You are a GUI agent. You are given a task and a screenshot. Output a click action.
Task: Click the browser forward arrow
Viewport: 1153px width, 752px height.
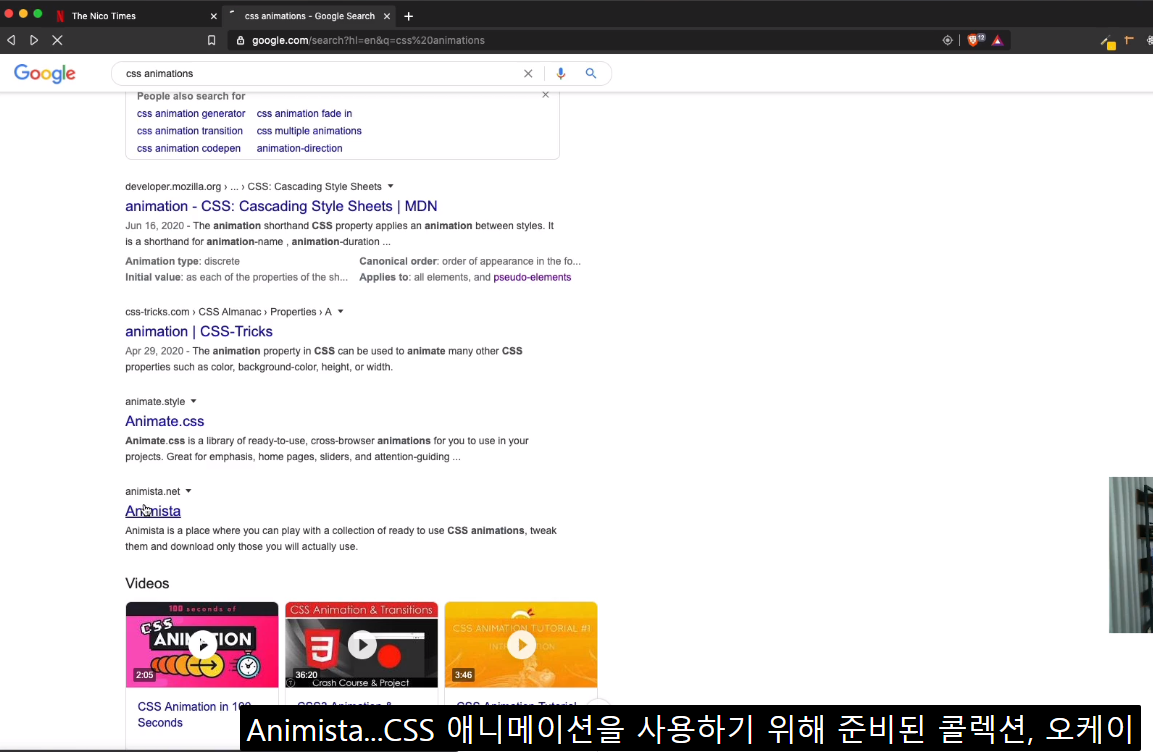[x=34, y=40]
